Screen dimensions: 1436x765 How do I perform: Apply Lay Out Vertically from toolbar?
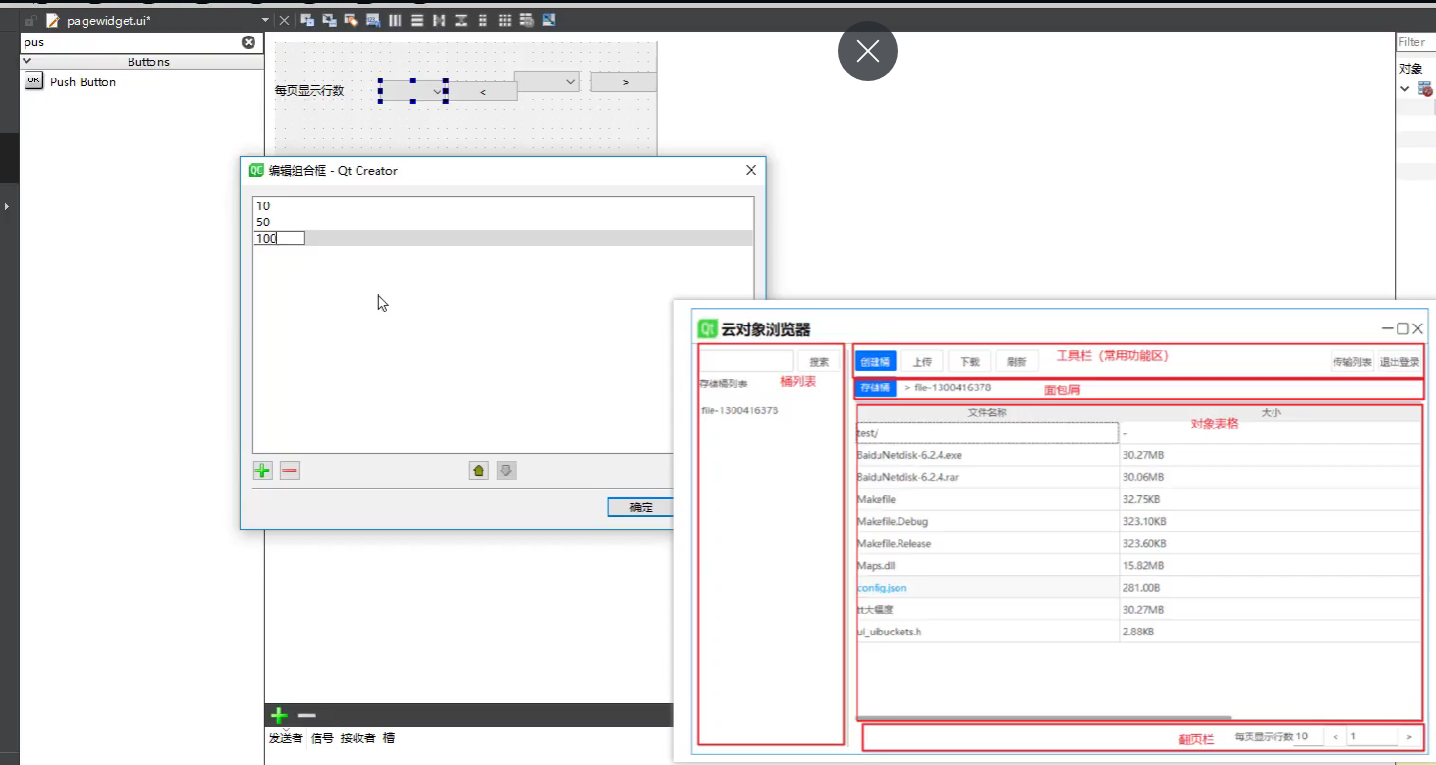(x=417, y=20)
